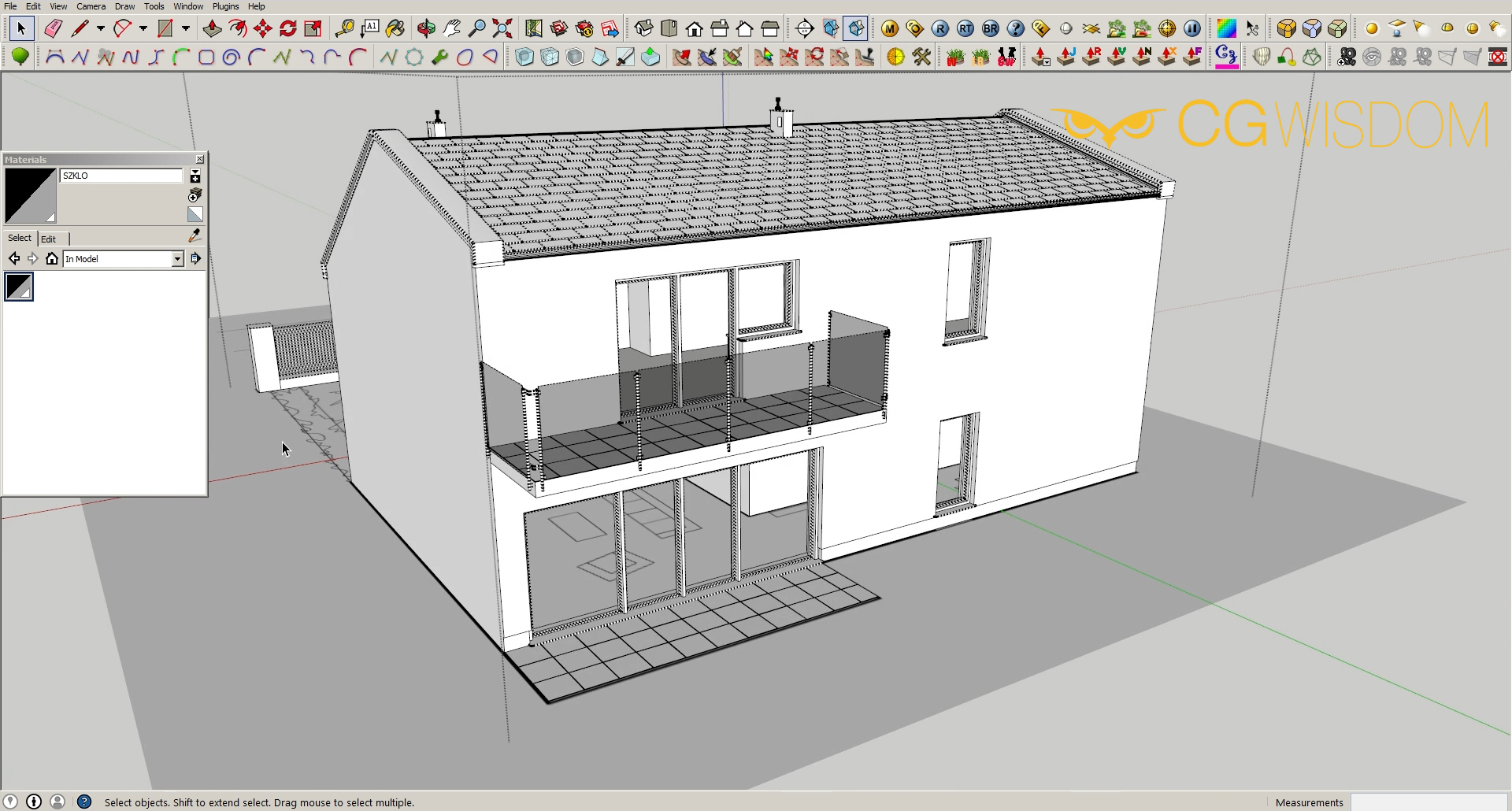The height and width of the screenshot is (811, 1512).
Task: Switch to the Edit tab in Materials
Action: (49, 239)
